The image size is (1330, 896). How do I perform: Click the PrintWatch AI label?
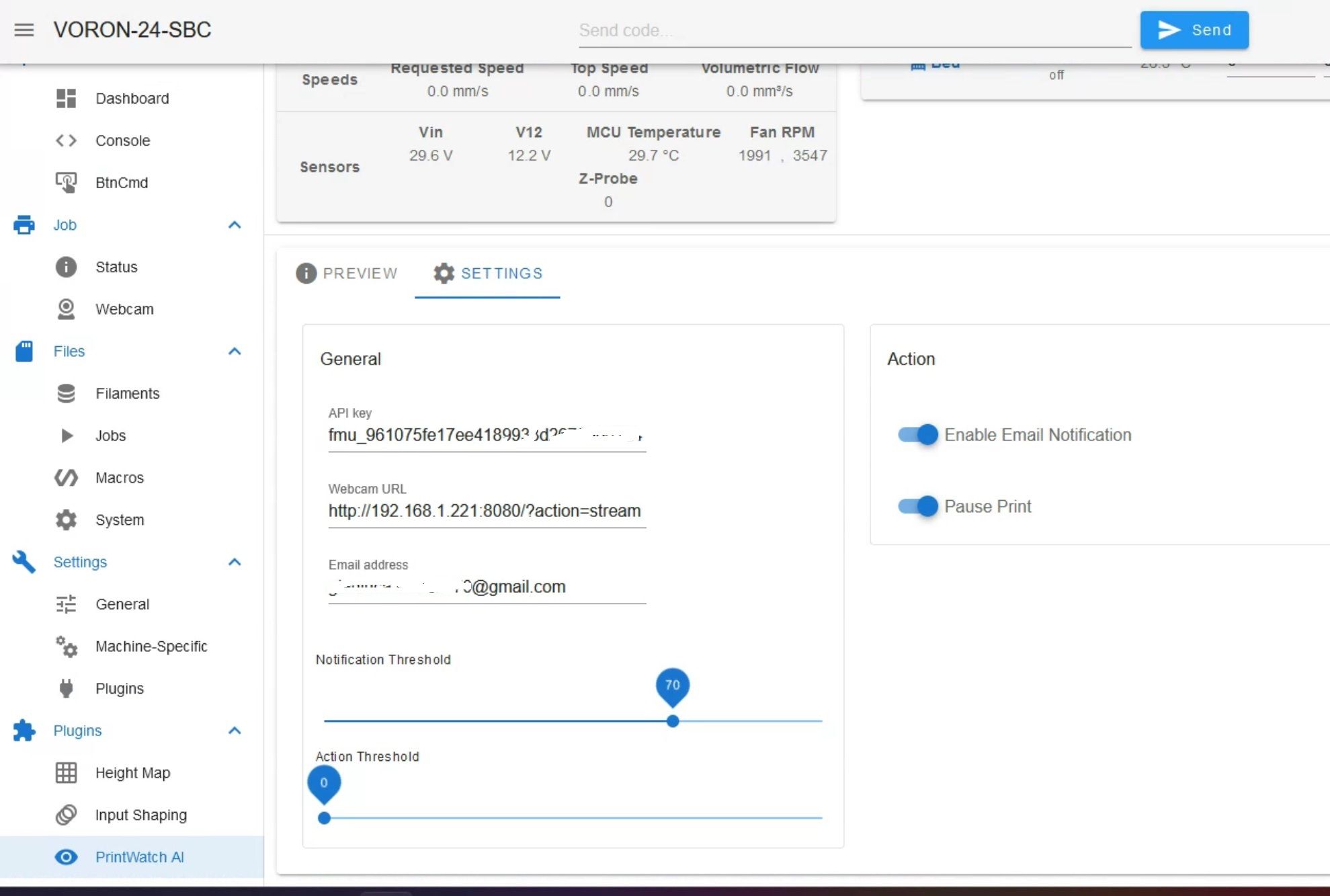click(x=140, y=857)
